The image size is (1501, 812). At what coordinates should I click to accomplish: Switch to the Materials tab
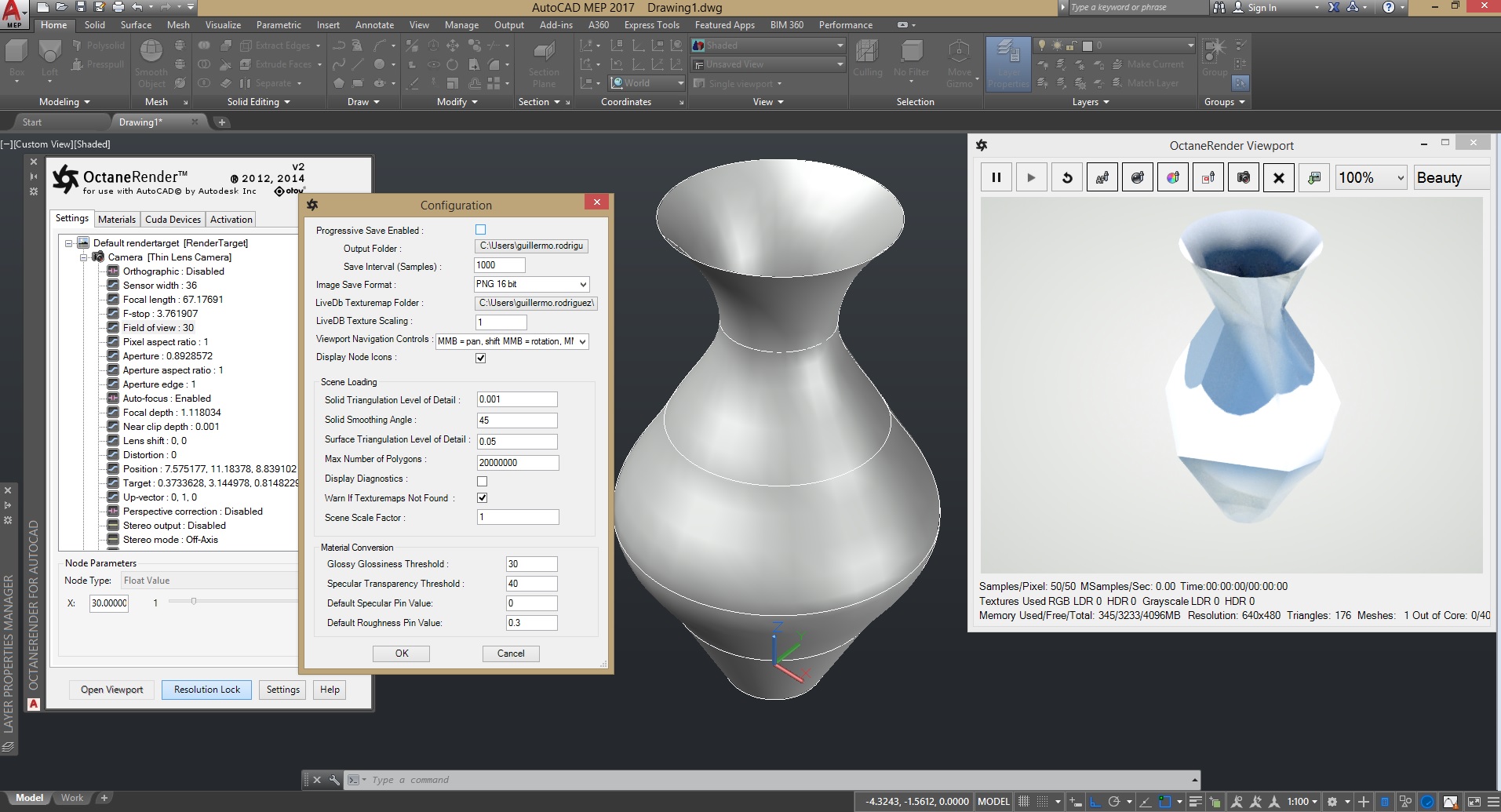117,220
